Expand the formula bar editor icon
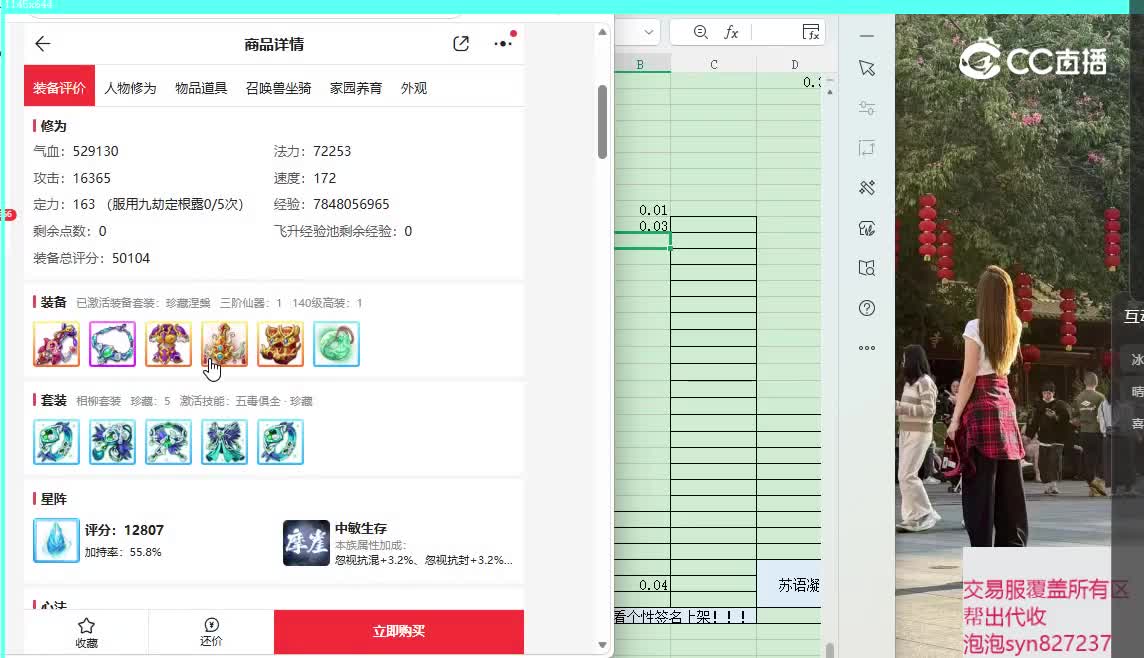The width and height of the screenshot is (1144, 658). tap(811, 32)
